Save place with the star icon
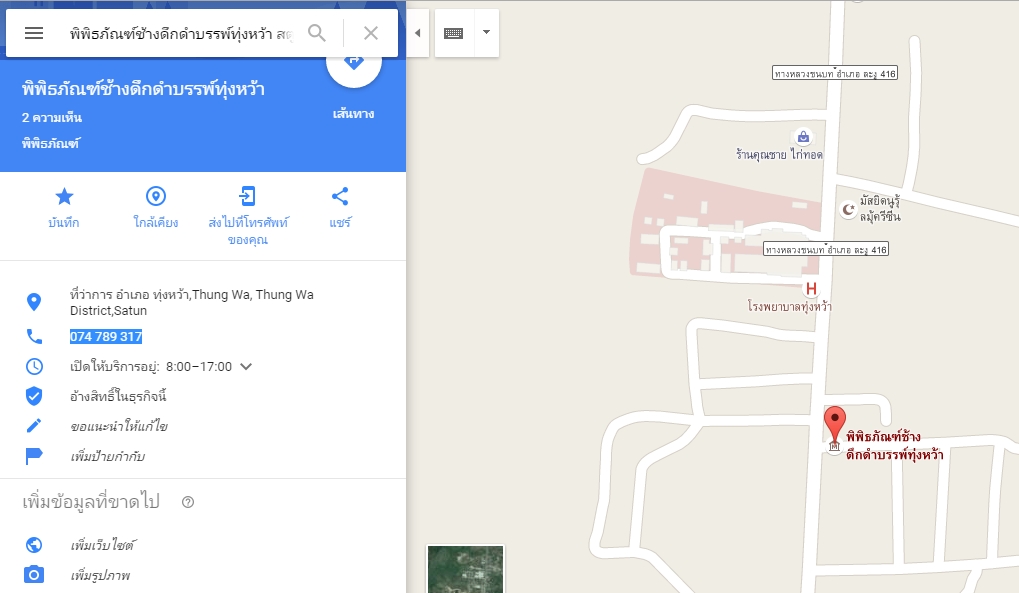Image resolution: width=1019 pixels, height=593 pixels. [x=64, y=196]
